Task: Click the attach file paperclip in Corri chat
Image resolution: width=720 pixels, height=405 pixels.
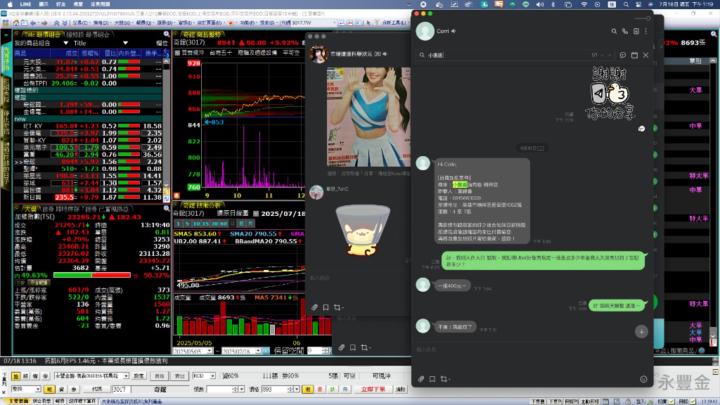Action: click(x=422, y=379)
